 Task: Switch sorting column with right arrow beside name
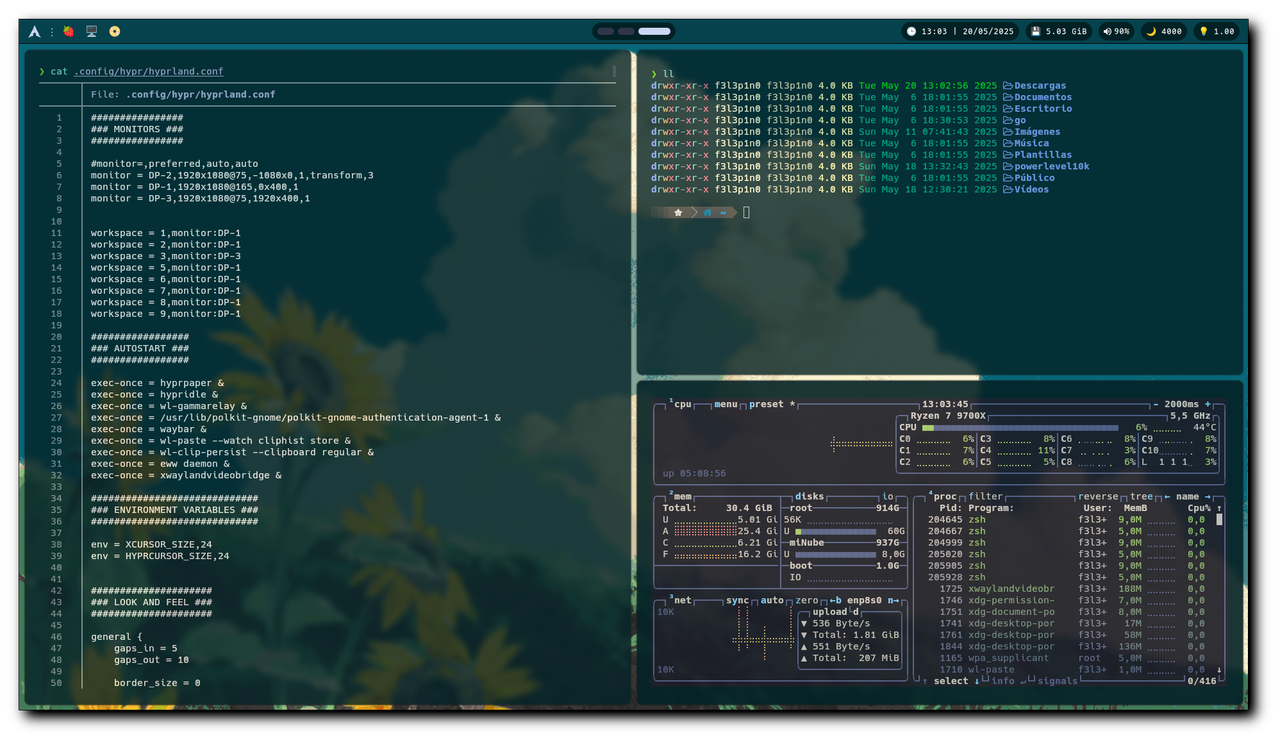point(1208,496)
